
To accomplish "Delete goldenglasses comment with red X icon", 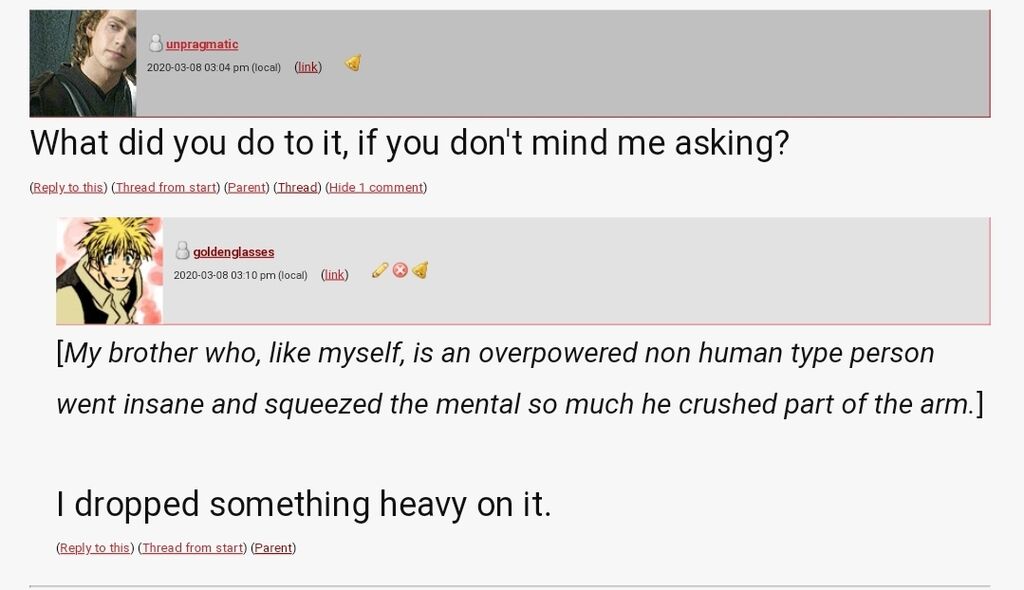I will coord(400,270).
